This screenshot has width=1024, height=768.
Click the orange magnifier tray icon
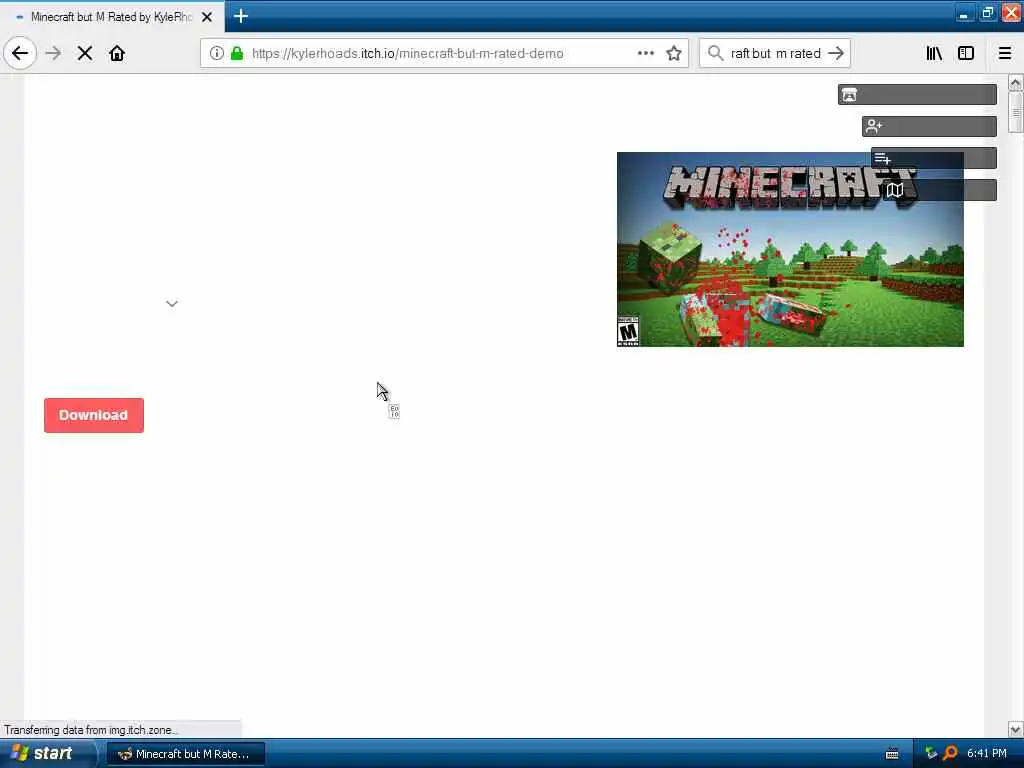(x=950, y=754)
